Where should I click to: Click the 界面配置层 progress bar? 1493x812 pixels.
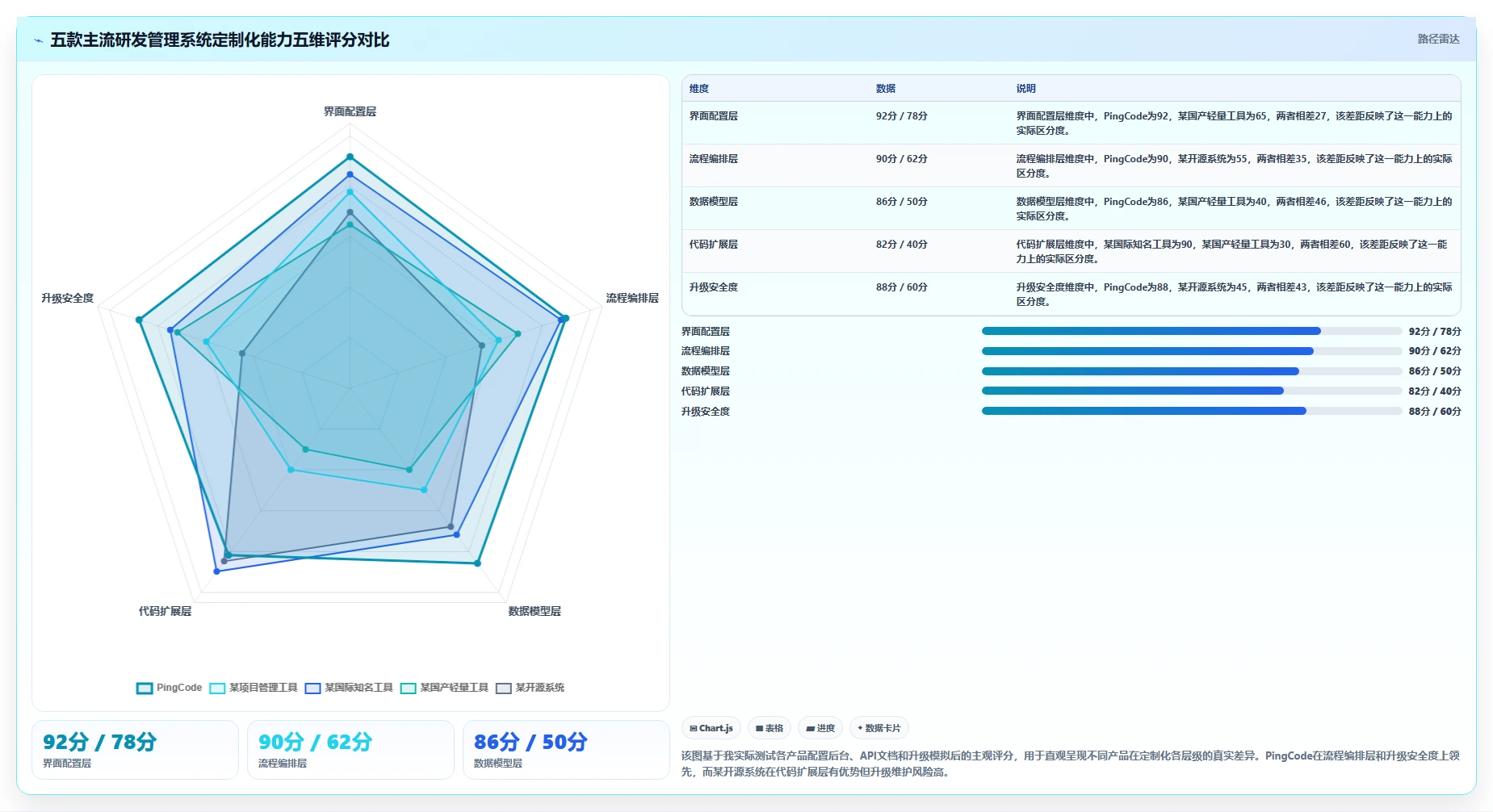pyautogui.click(x=1192, y=331)
